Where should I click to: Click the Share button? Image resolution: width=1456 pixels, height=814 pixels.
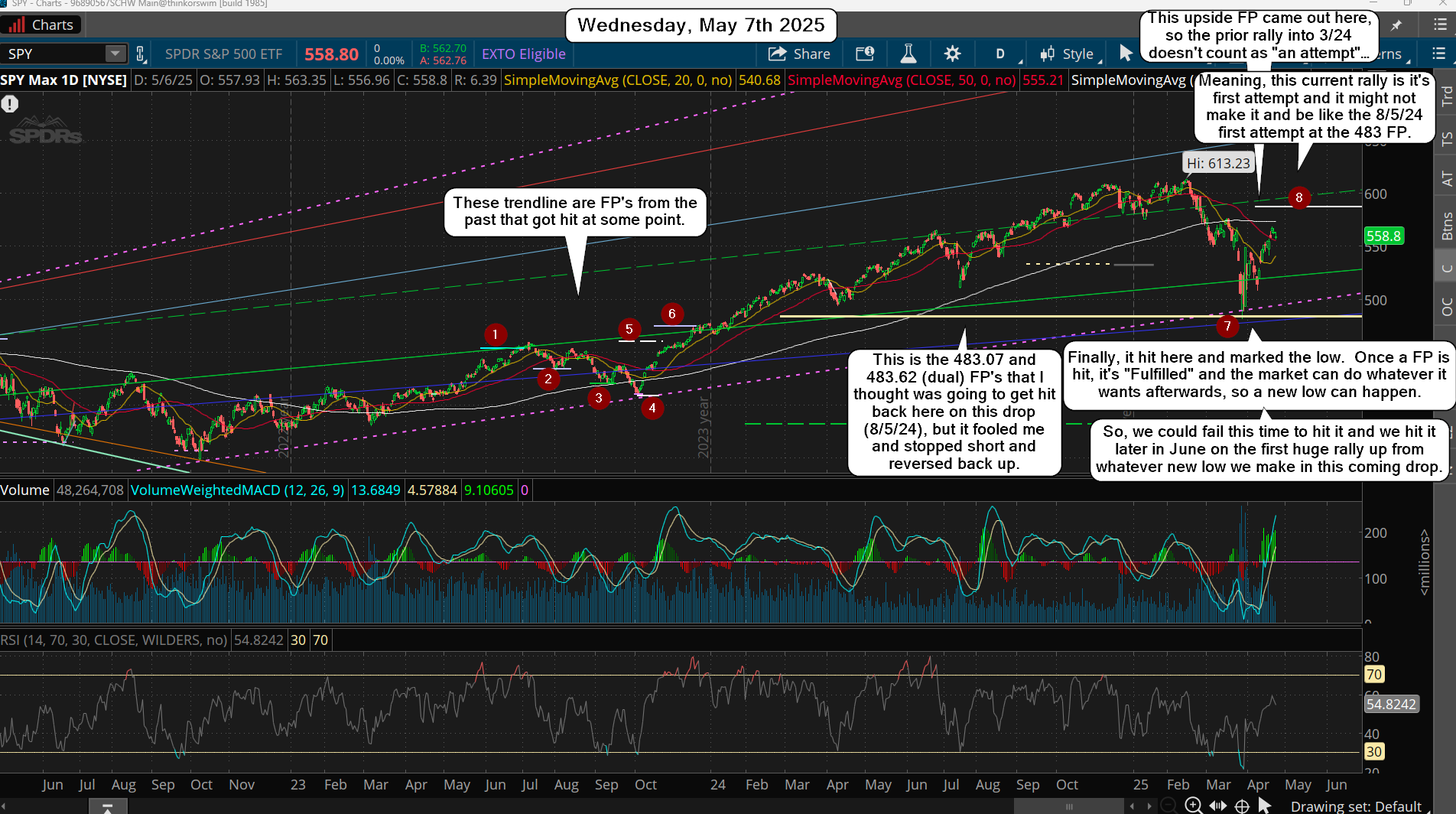pos(799,54)
